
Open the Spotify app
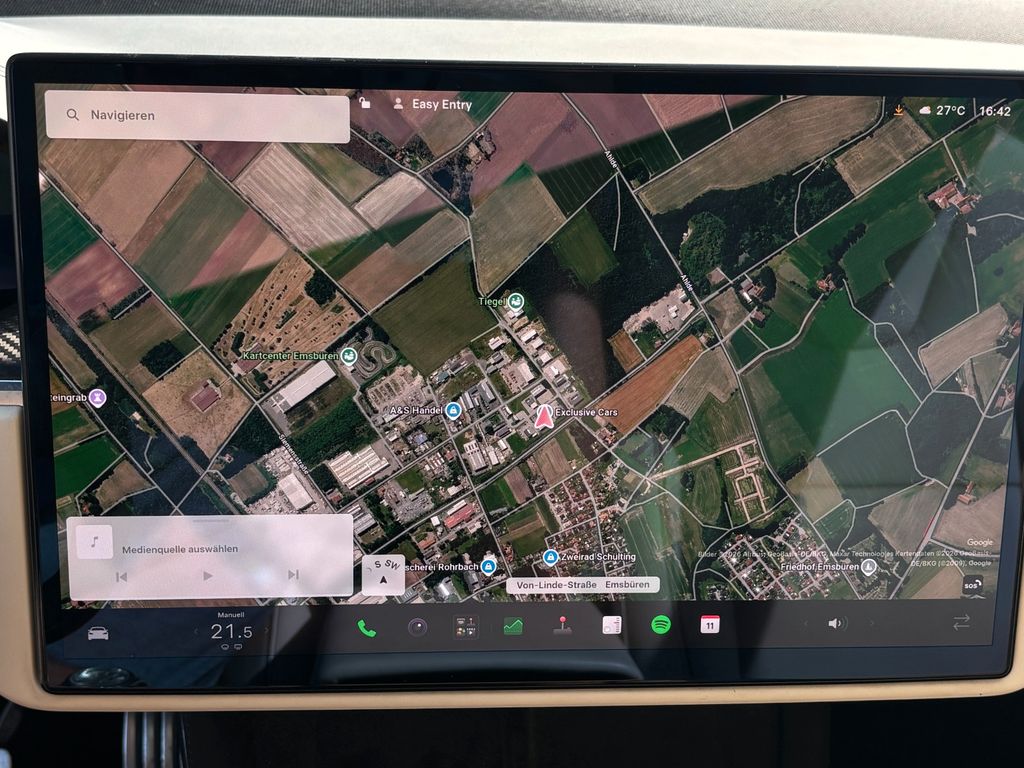[661, 625]
